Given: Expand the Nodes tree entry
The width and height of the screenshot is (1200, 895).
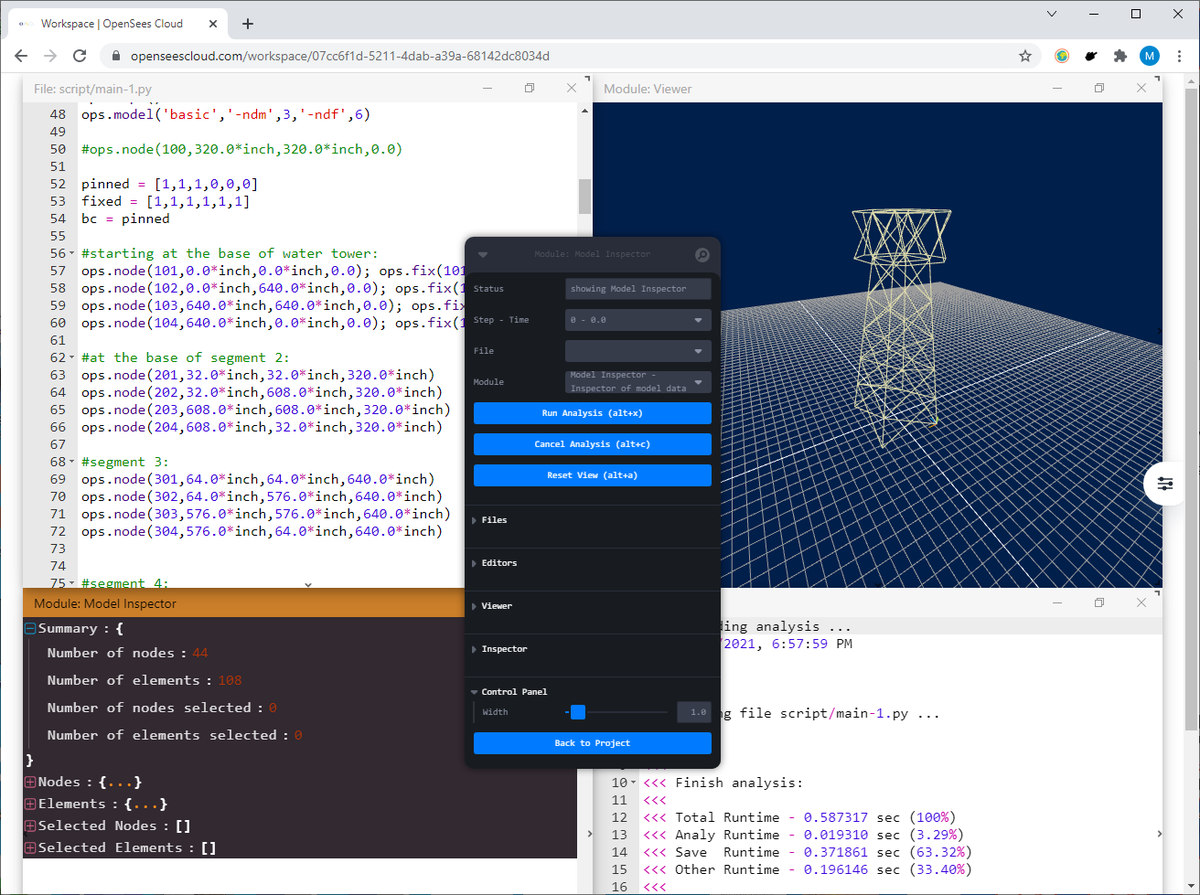Looking at the screenshot, I should pyautogui.click(x=30, y=782).
